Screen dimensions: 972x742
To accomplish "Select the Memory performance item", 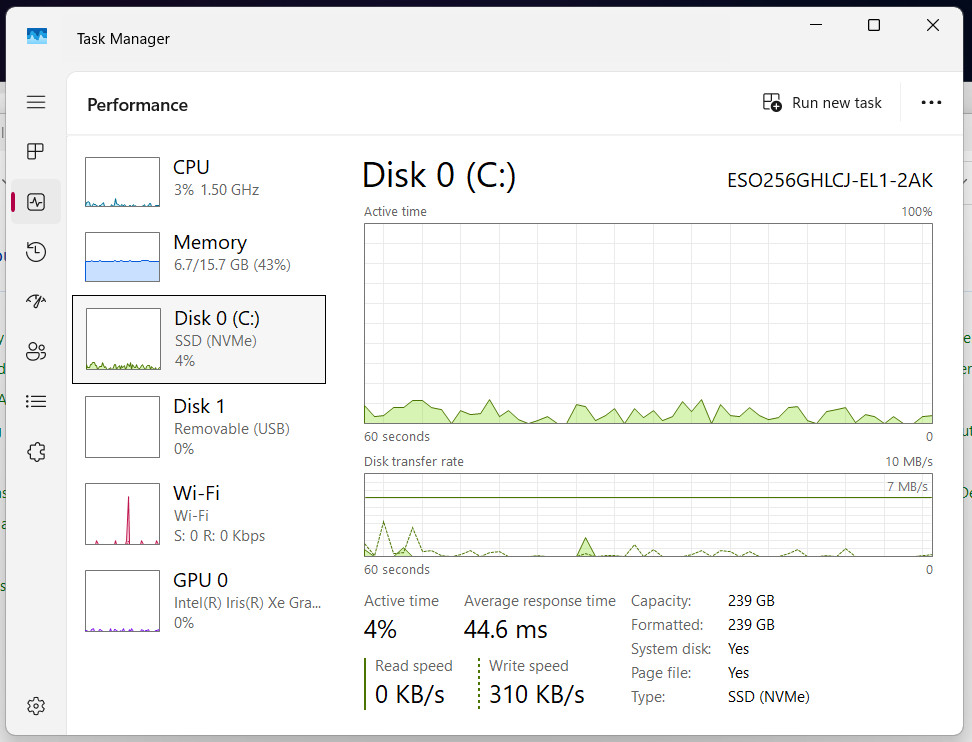I will [x=199, y=257].
